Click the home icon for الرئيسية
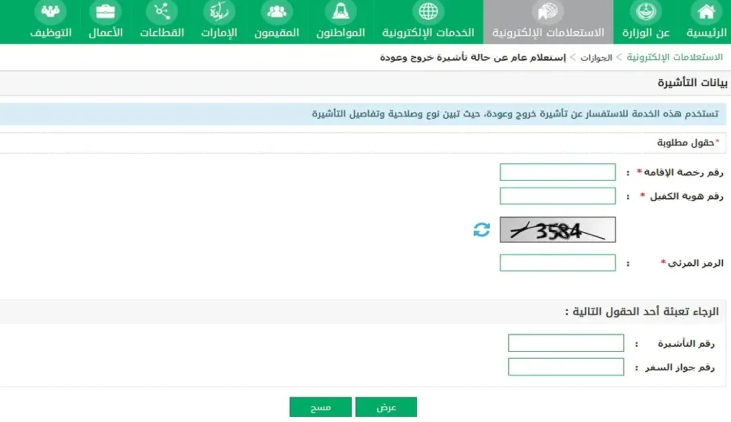This screenshot has height=422, width=731. tap(706, 13)
